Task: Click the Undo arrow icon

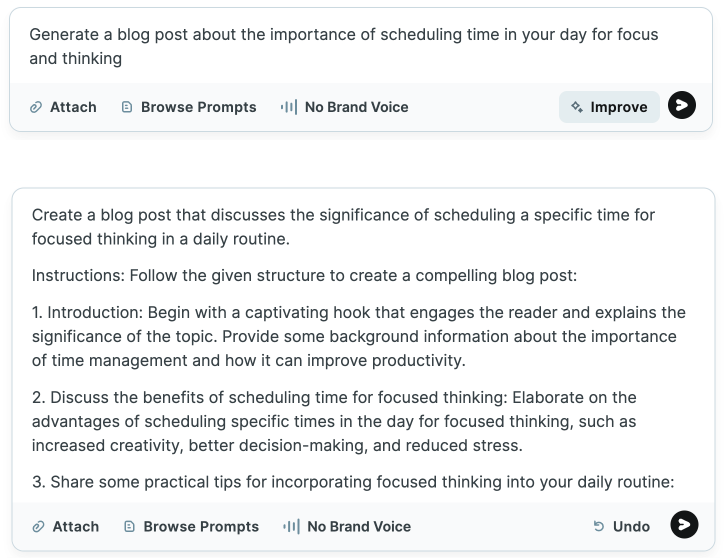Action: tap(599, 526)
